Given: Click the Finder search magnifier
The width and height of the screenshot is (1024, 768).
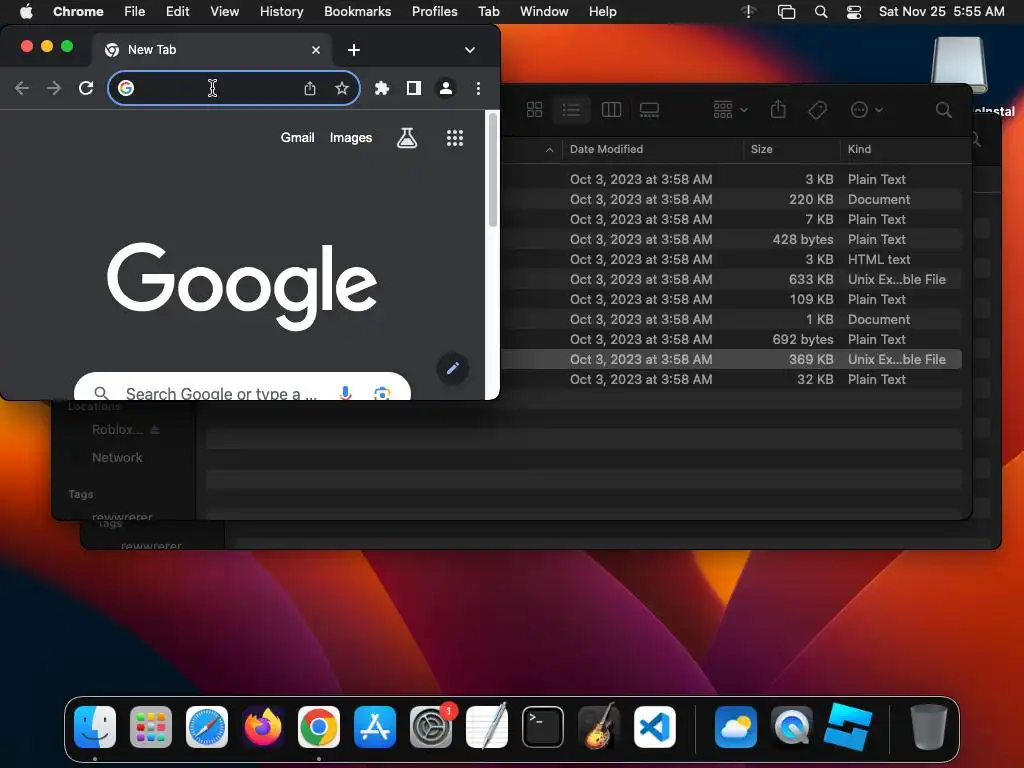Looking at the screenshot, I should 944,110.
